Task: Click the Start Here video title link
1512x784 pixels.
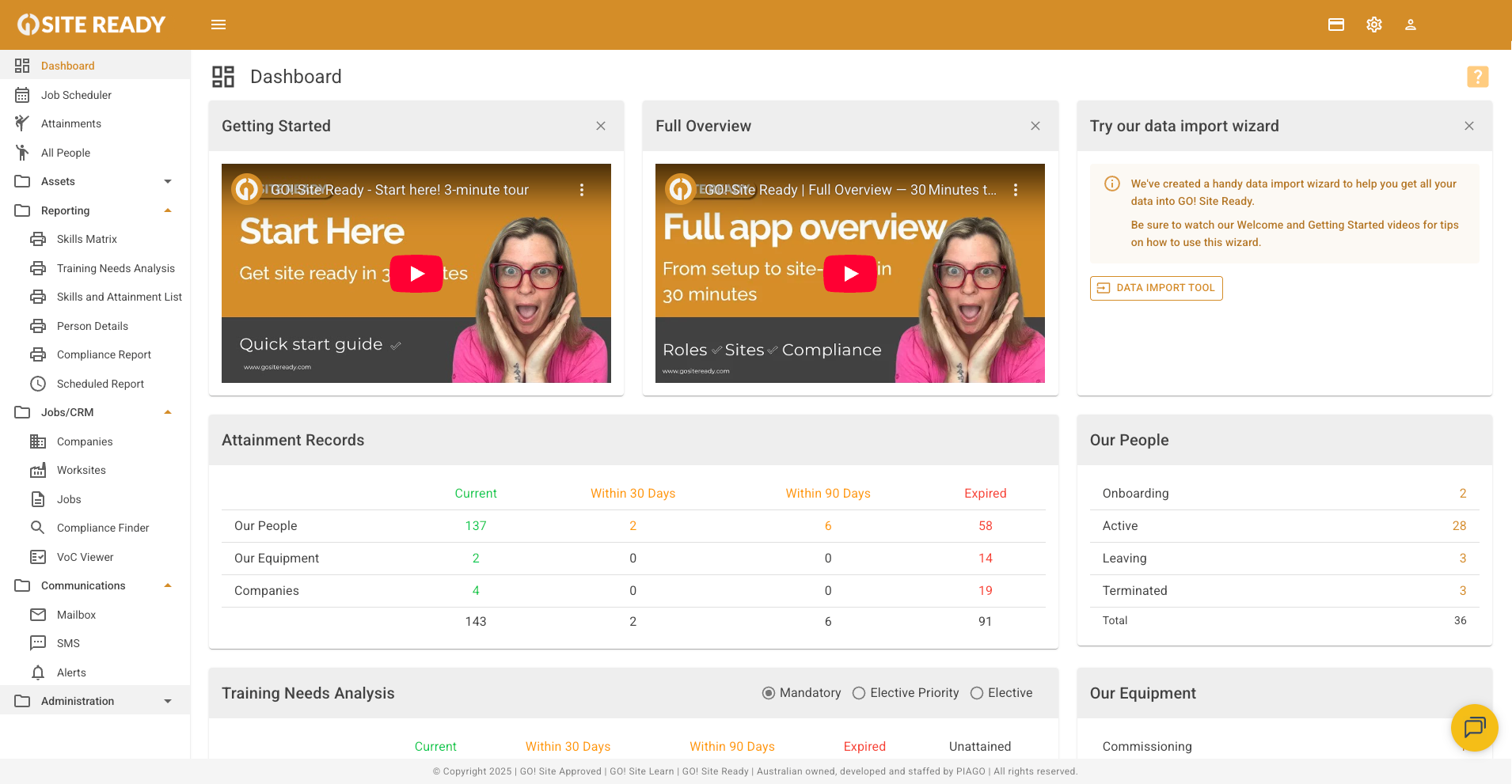Action: pos(399,190)
